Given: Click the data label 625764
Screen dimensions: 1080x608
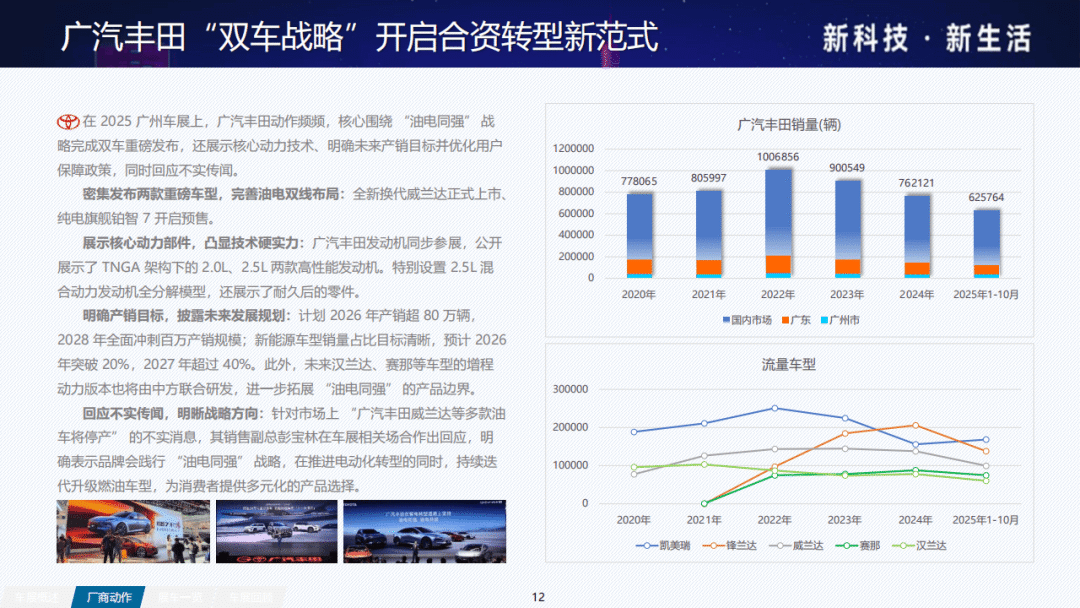Looking at the screenshot, I should click(986, 197).
